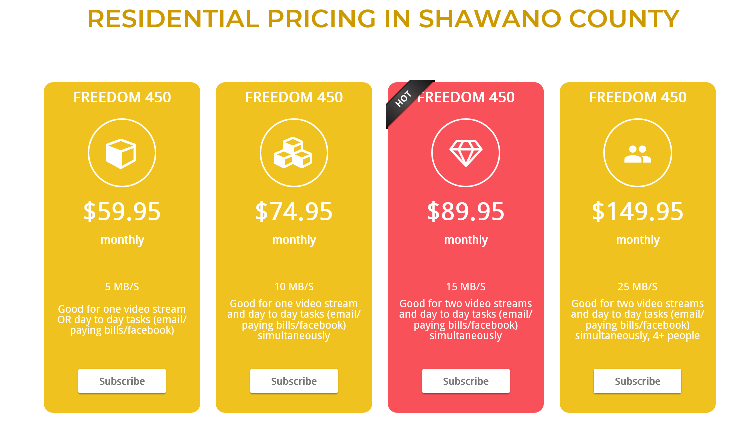Click the people group icon in $149.95 plan
This screenshot has width=749, height=440.
pyautogui.click(x=638, y=153)
